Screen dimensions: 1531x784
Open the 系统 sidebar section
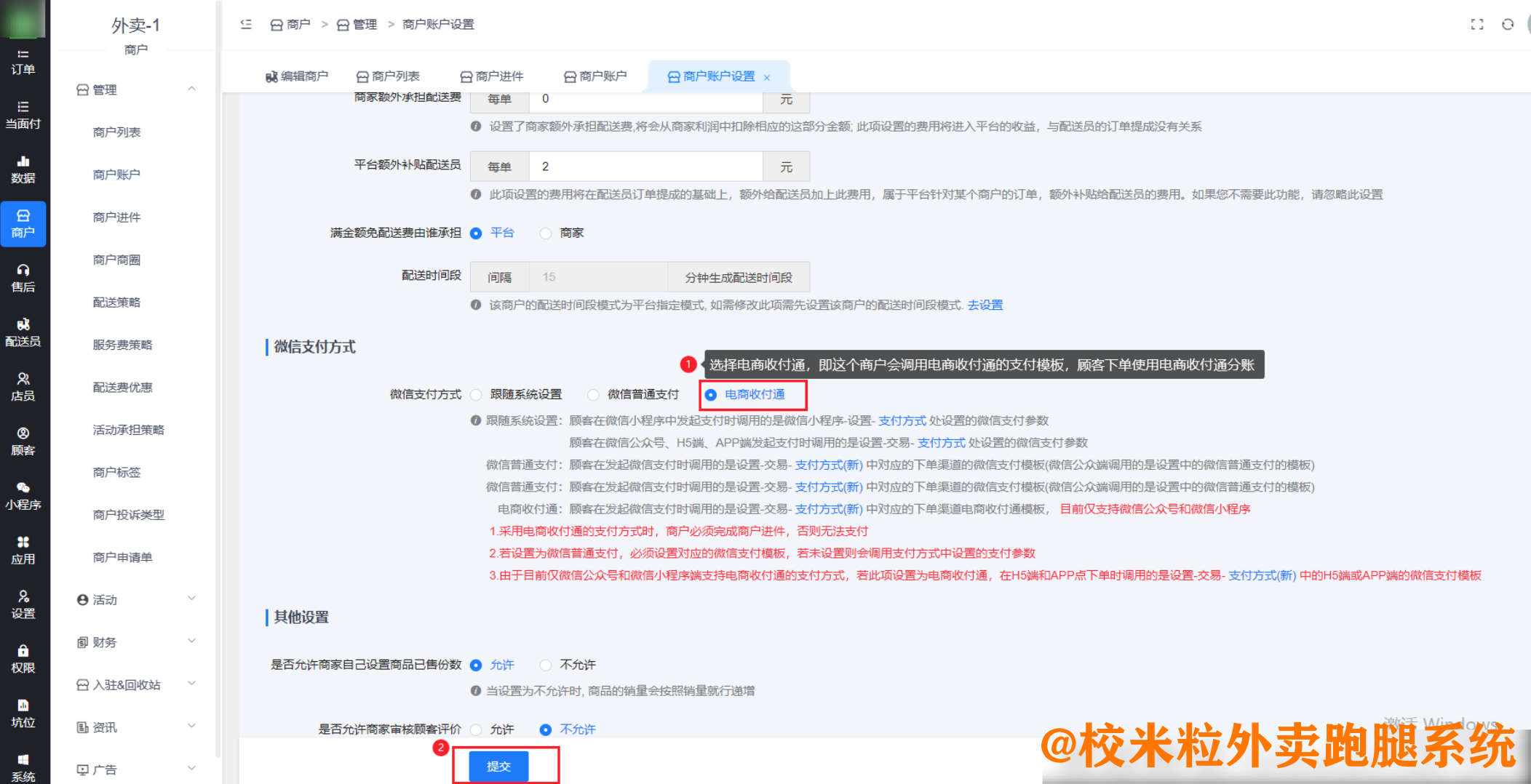(24, 768)
